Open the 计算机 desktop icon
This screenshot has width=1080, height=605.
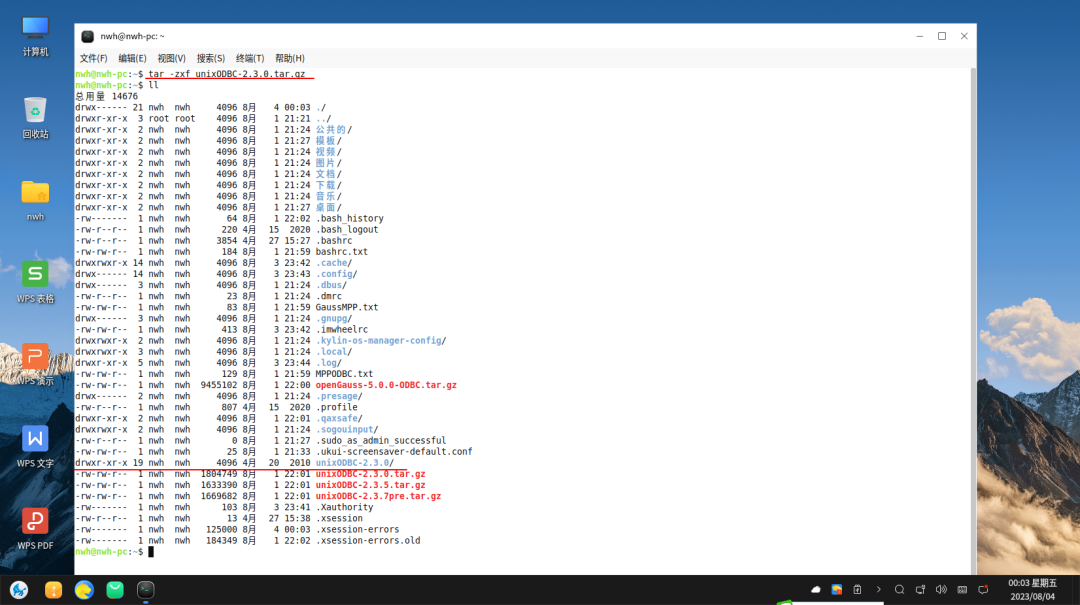tap(35, 36)
